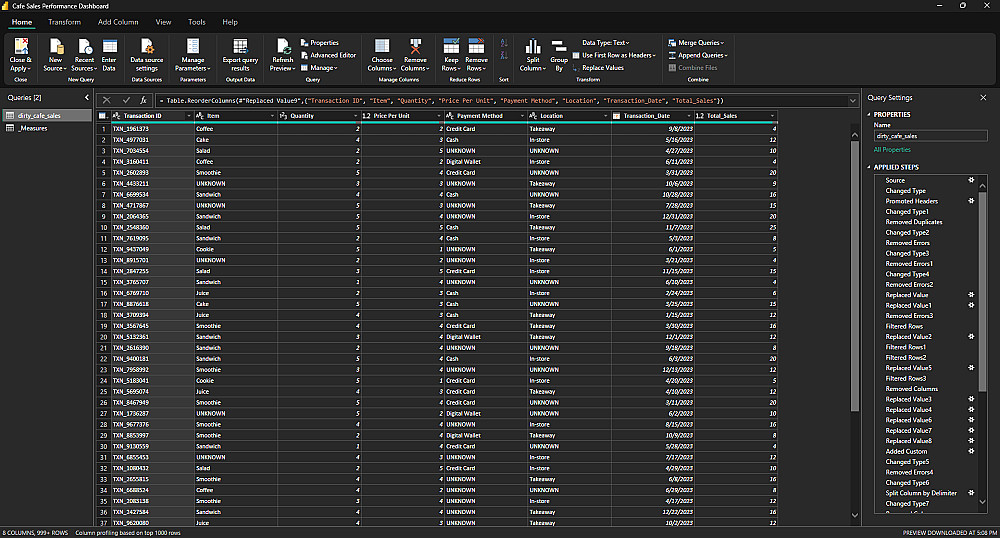Viewport: 1000px width, 538px height.
Task: Open the gear settings for Source step
Action: click(971, 180)
